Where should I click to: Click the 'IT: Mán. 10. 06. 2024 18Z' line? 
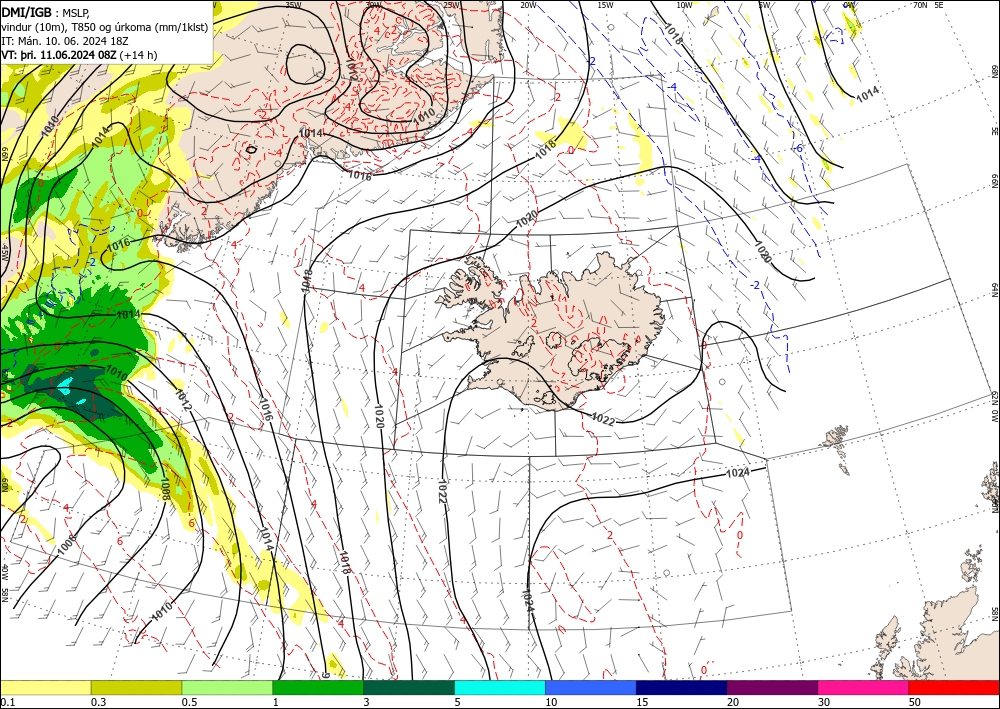coord(66,41)
